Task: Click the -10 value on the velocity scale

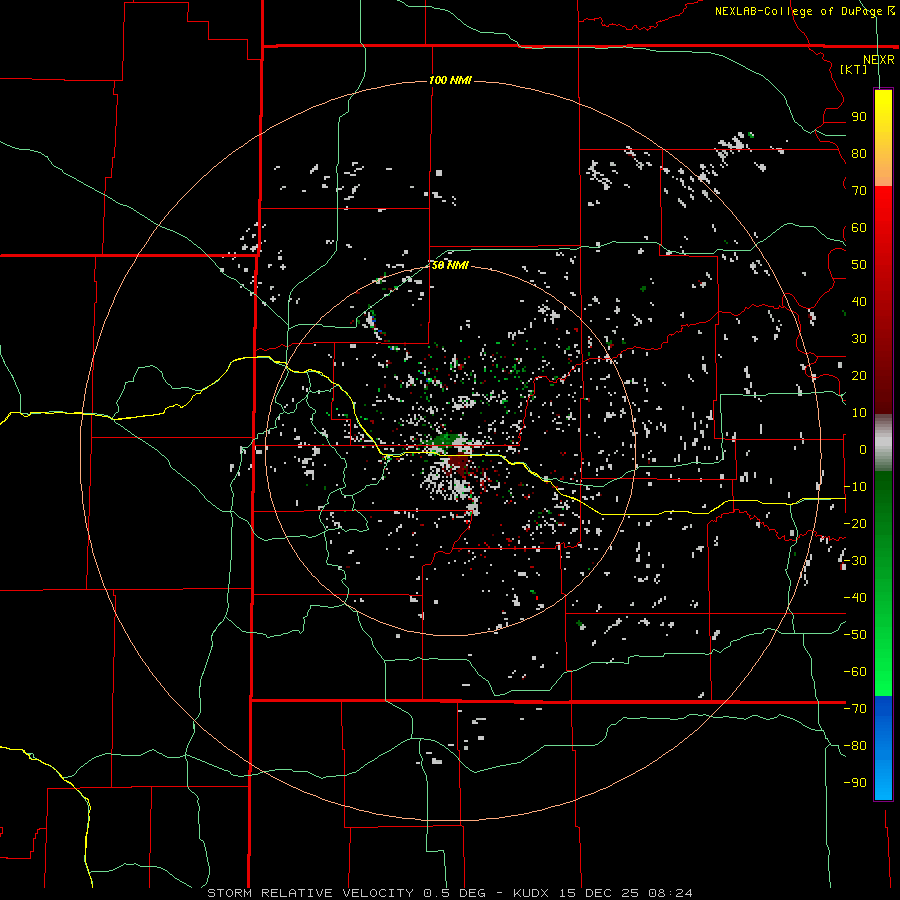Action: point(855,487)
